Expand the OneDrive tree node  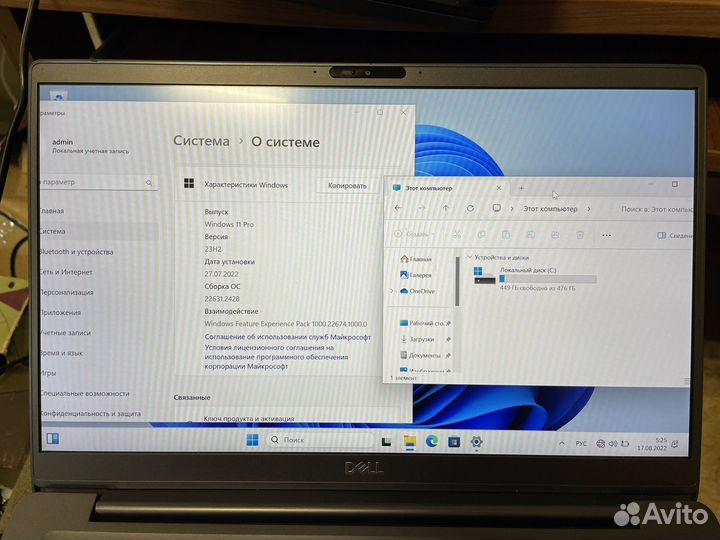(392, 291)
